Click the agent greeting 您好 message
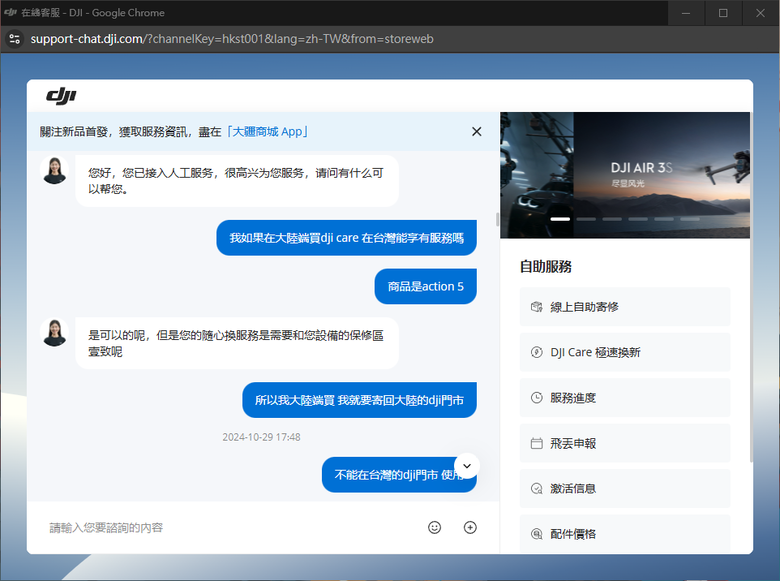This screenshot has height=581, width=780. tap(237, 181)
